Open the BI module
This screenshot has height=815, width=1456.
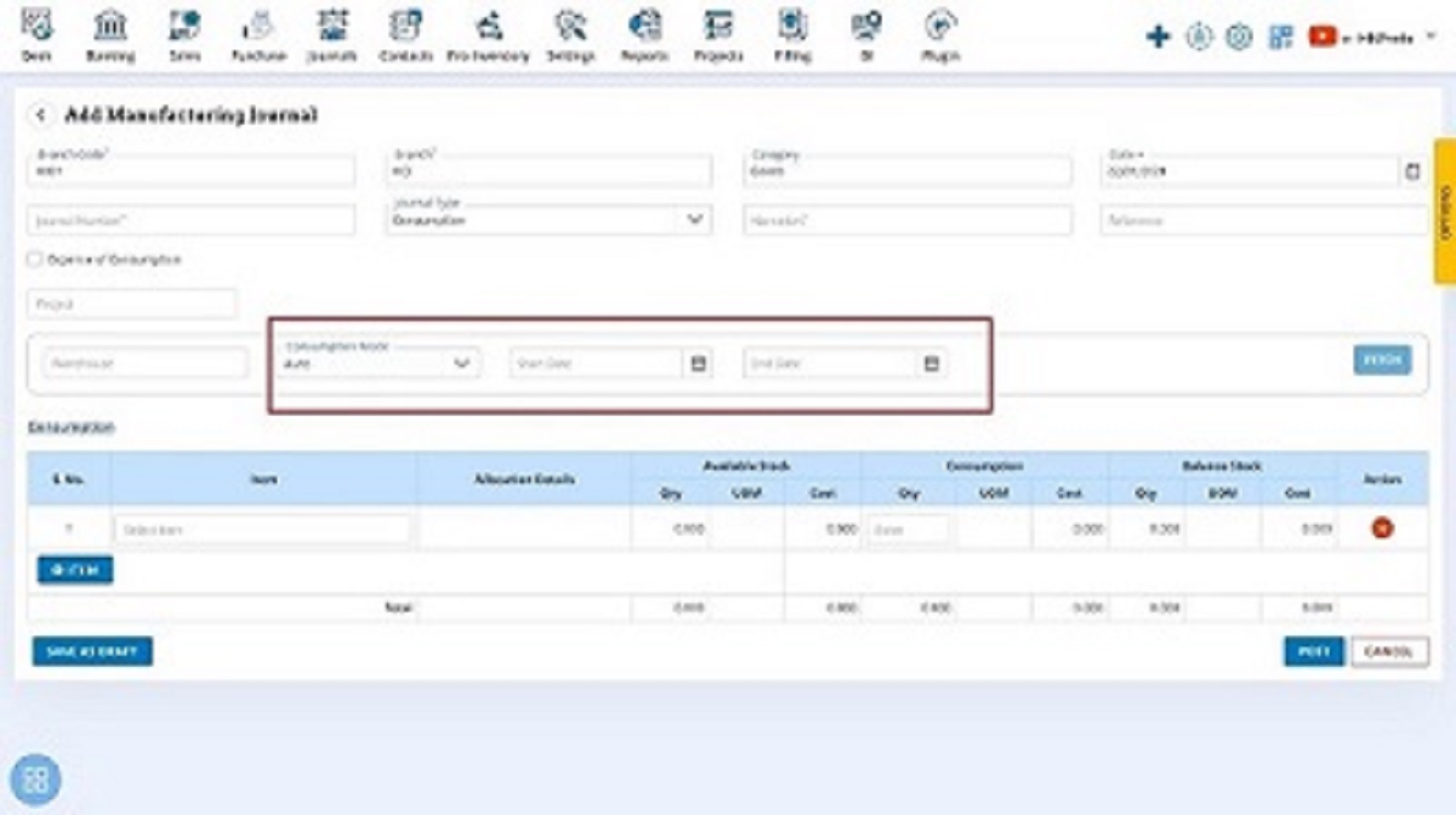point(866,35)
